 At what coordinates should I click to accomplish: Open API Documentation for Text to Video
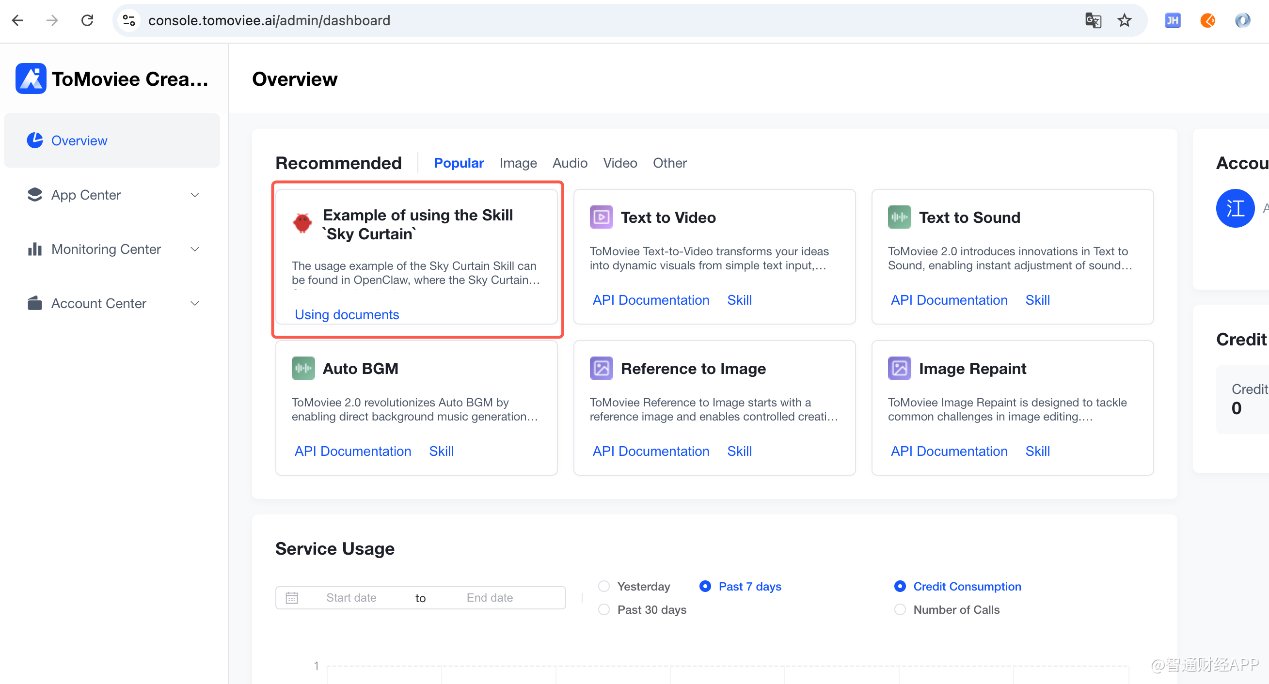click(x=651, y=300)
